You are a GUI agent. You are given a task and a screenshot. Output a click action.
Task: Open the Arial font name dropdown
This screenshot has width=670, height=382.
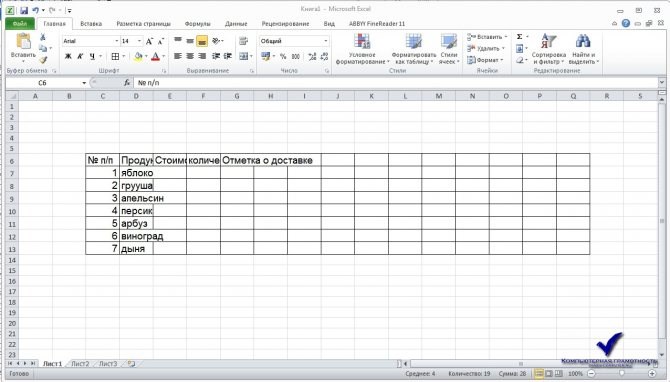tap(117, 41)
